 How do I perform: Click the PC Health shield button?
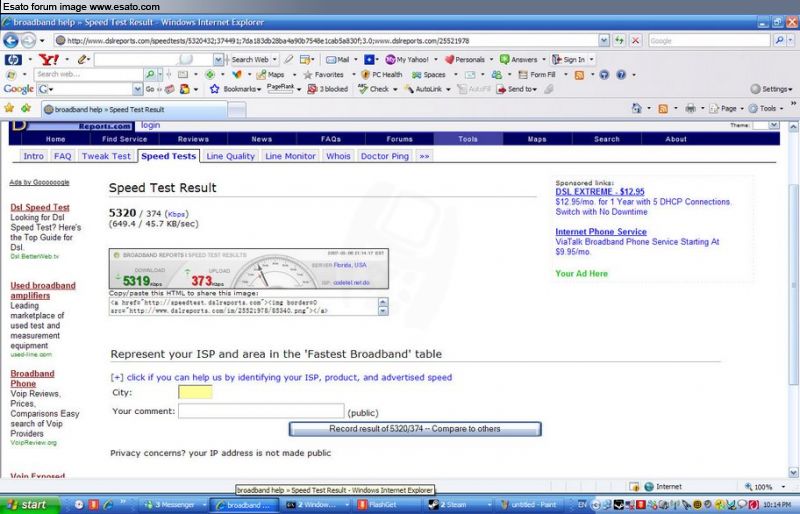(x=382, y=75)
